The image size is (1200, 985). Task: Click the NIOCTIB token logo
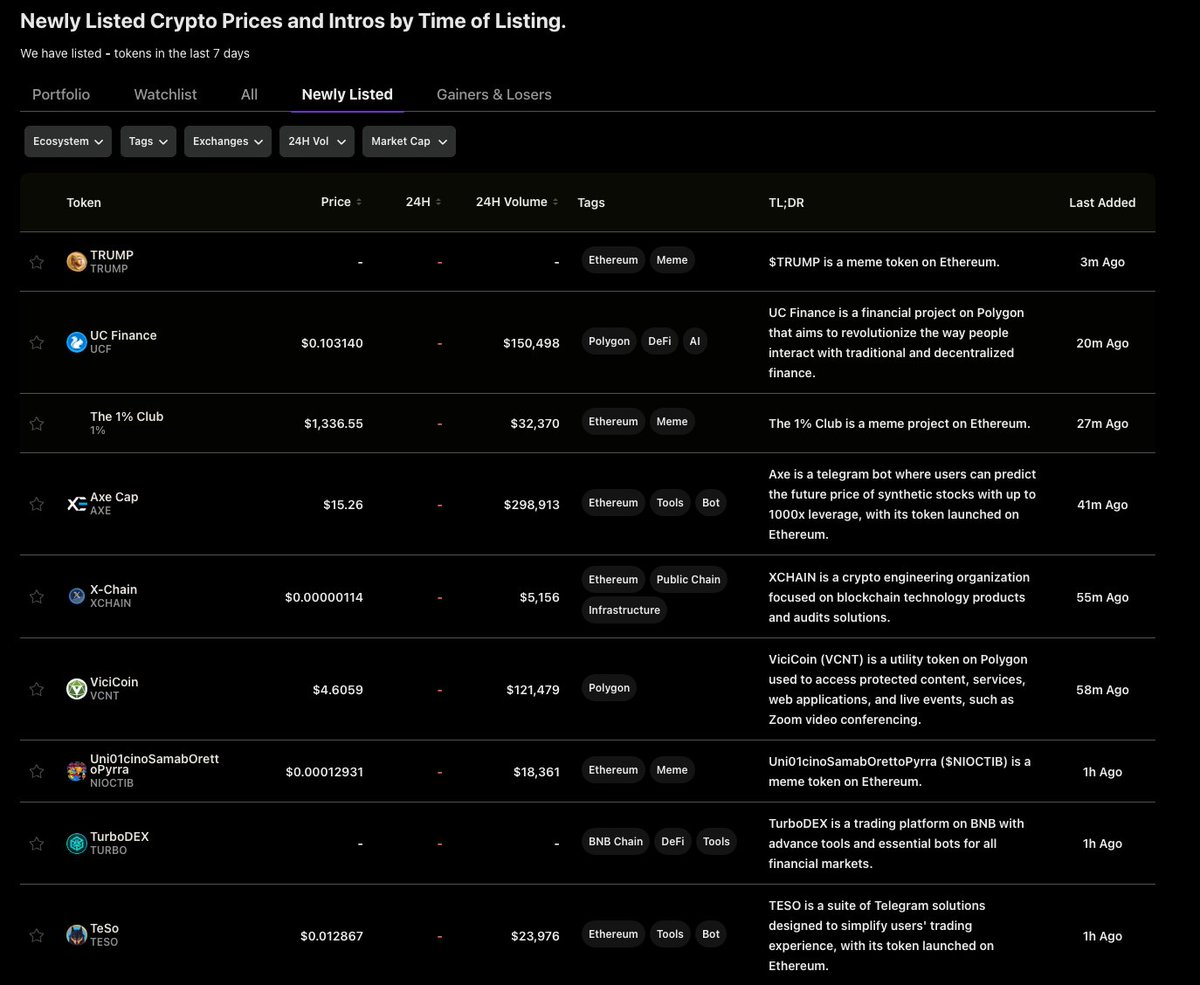tap(76, 771)
